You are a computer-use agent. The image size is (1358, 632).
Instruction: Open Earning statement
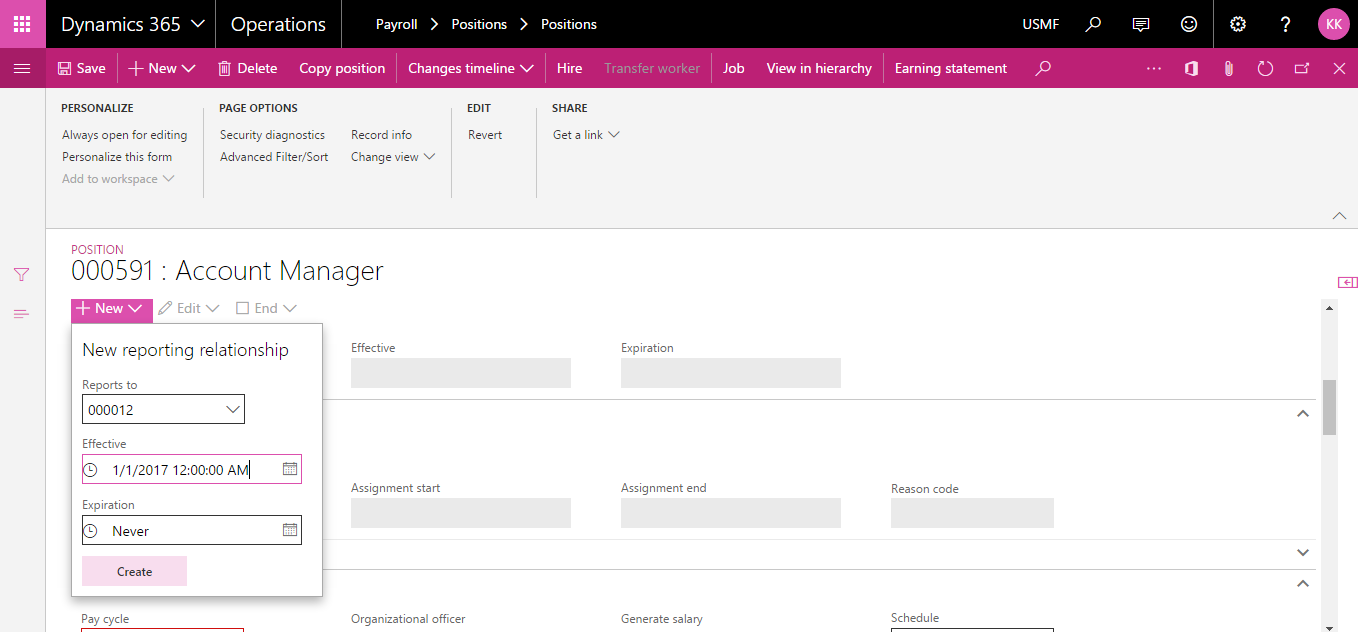coord(951,68)
